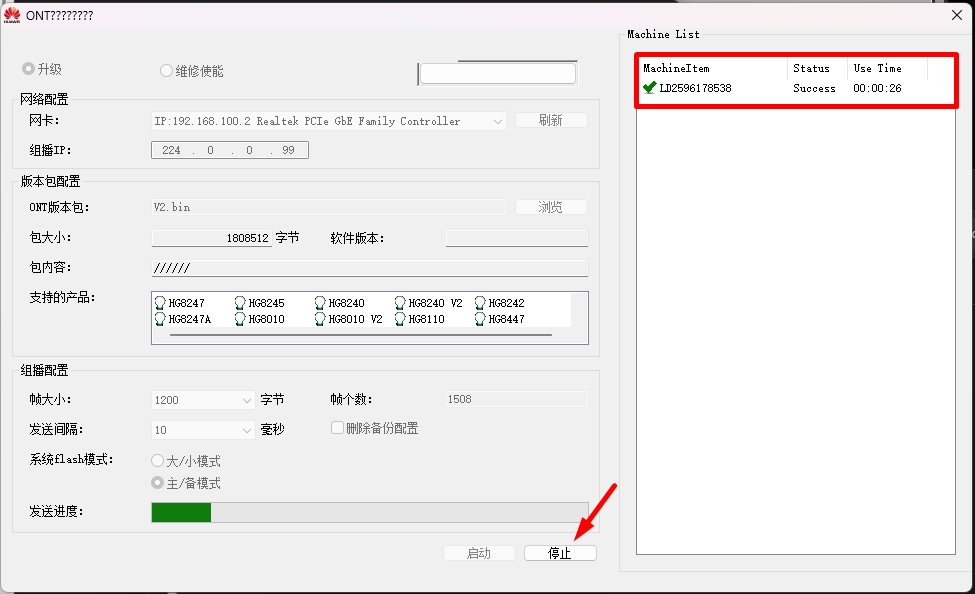The image size is (975, 594).
Task: Choose the 主/备模式 flash mode option
Action: 157,483
